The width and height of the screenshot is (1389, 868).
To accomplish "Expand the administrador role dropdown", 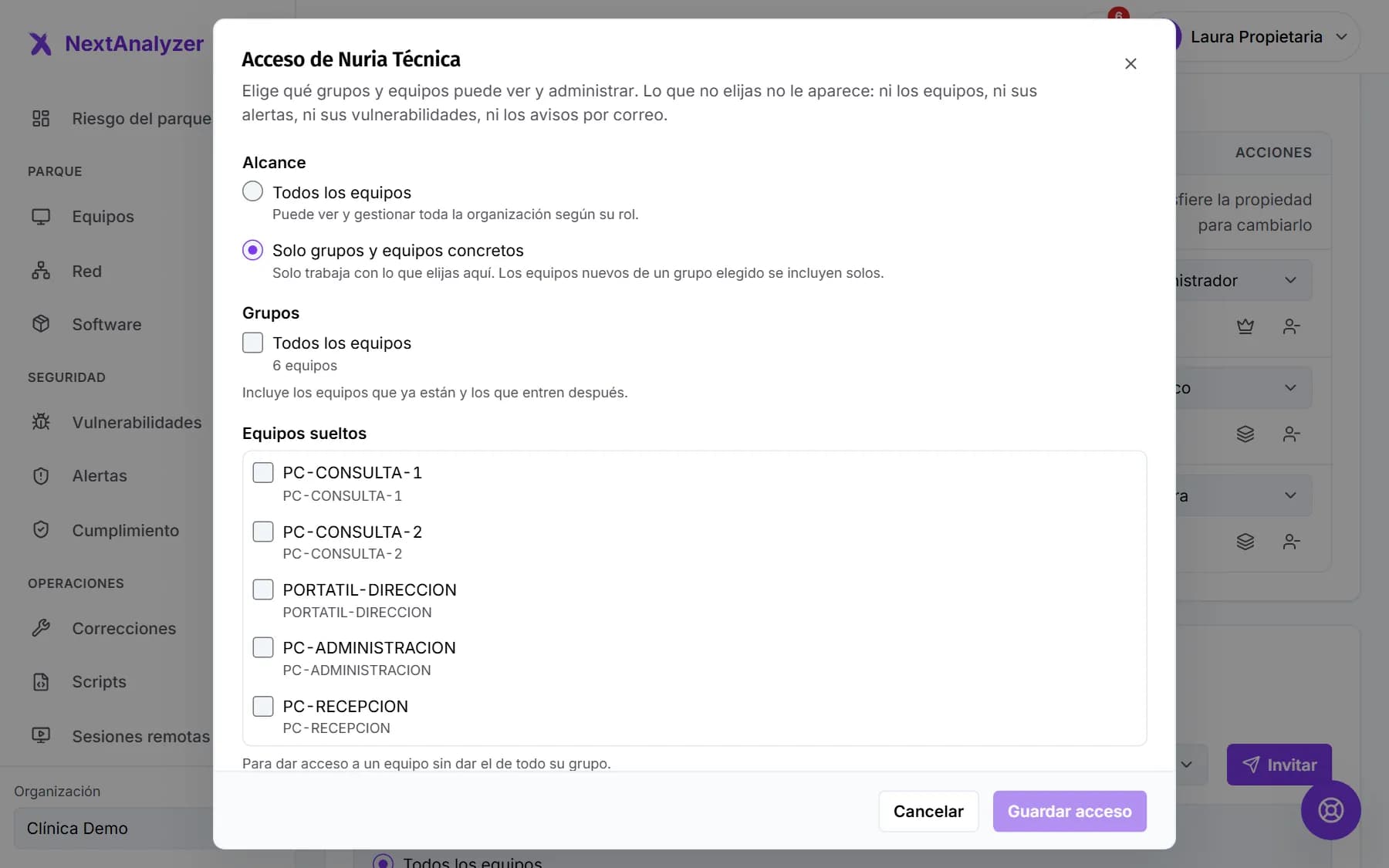I will 1244,281.
